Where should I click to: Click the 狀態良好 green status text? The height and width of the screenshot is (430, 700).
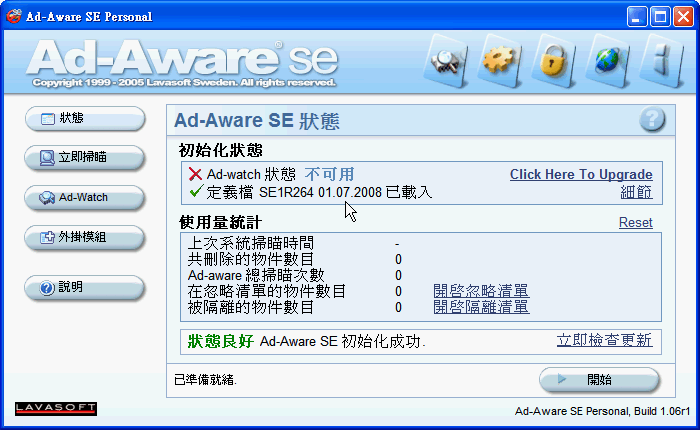(221, 342)
